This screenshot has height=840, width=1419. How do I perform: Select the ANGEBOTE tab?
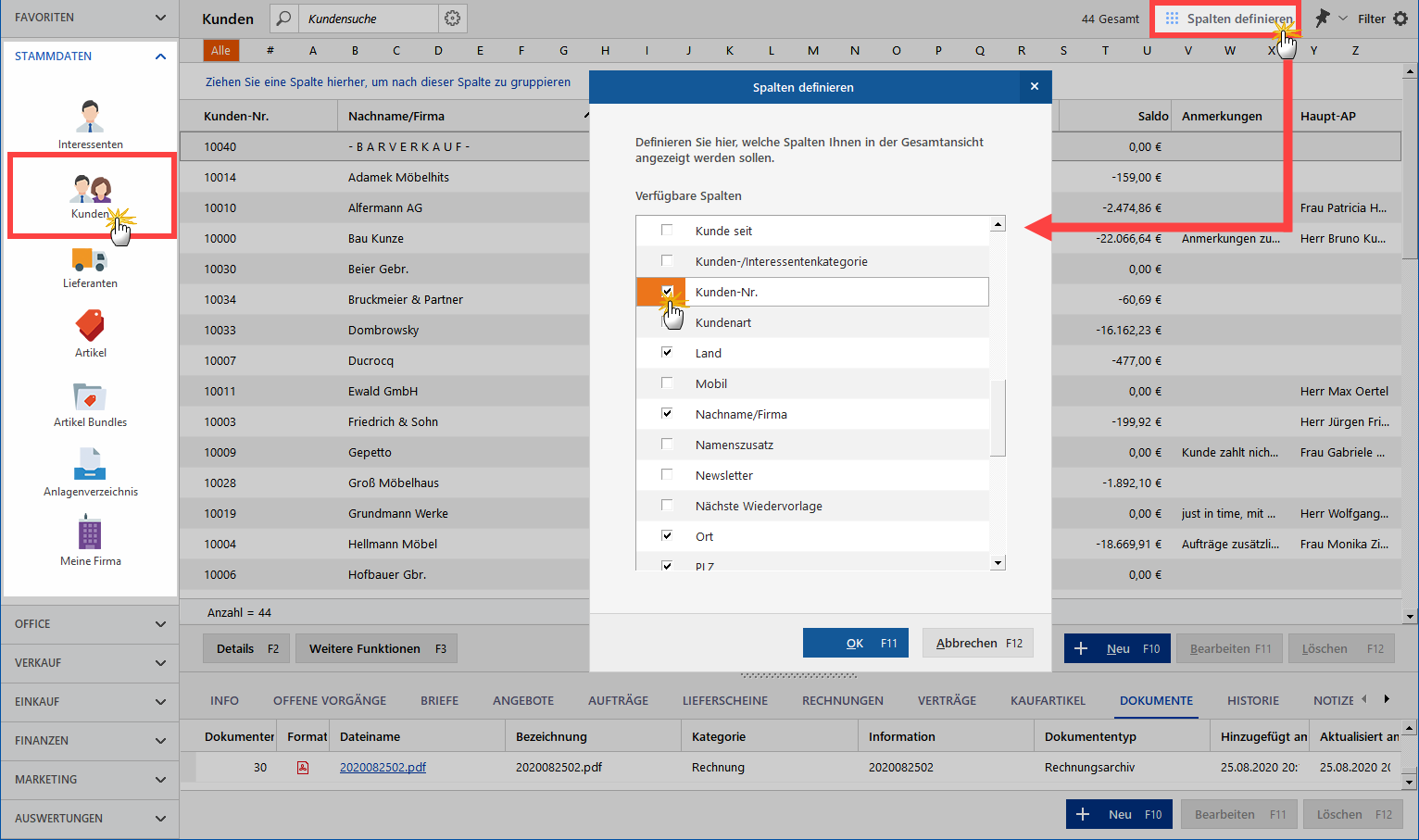point(523,701)
